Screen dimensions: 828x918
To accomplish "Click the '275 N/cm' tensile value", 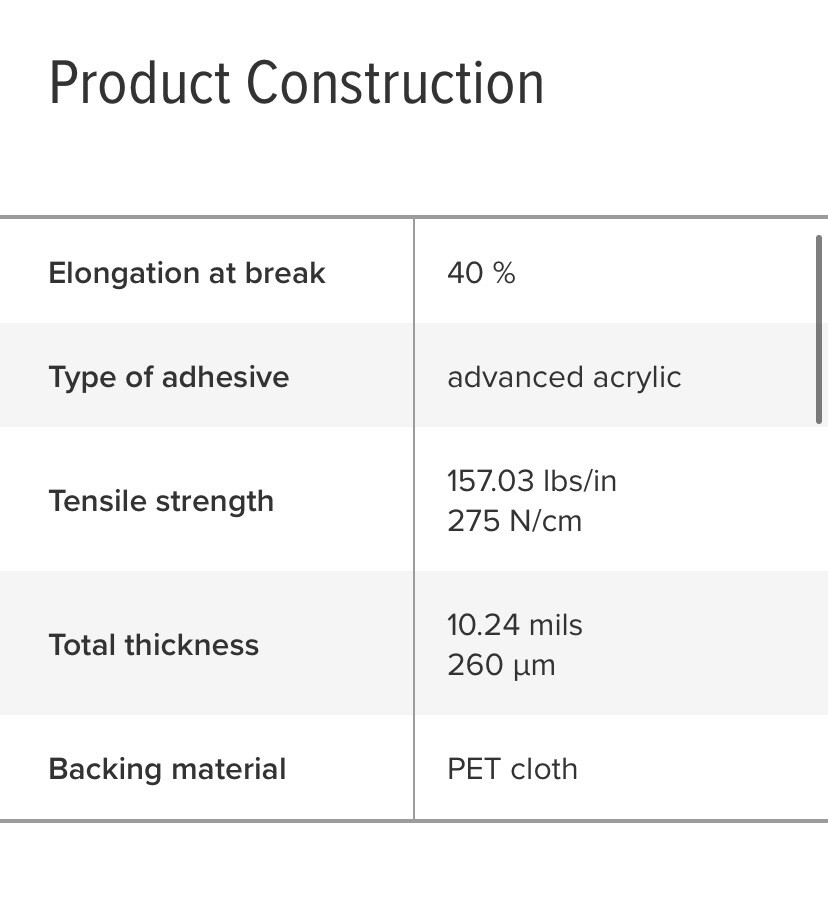I will click(x=514, y=521).
